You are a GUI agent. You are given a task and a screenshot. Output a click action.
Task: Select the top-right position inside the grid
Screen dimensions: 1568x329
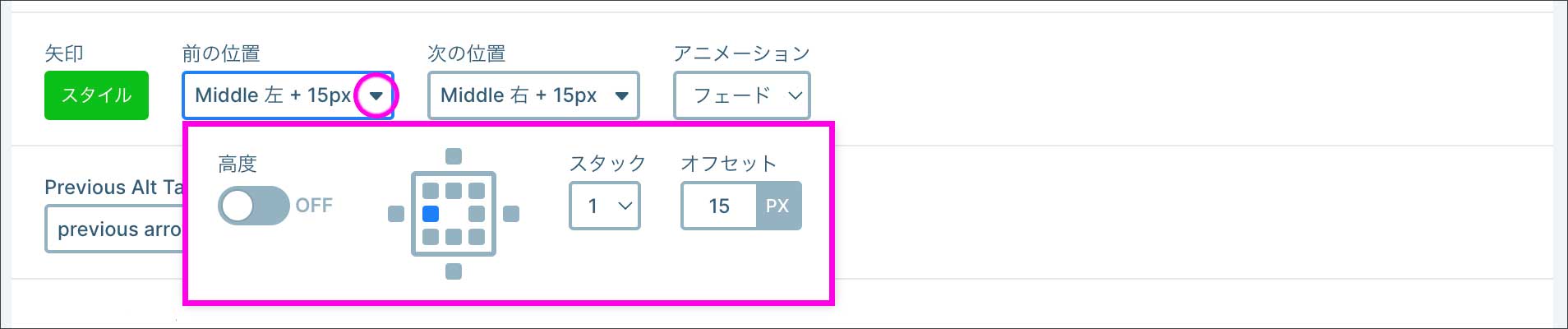pyautogui.click(x=476, y=191)
